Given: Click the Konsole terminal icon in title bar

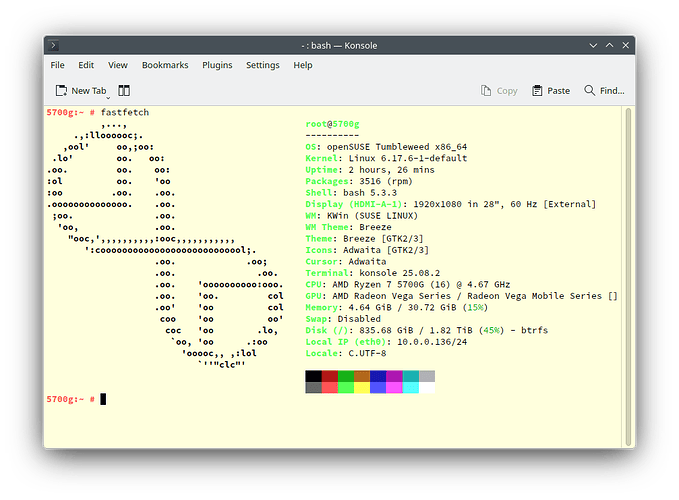Looking at the screenshot, I should point(55,46).
